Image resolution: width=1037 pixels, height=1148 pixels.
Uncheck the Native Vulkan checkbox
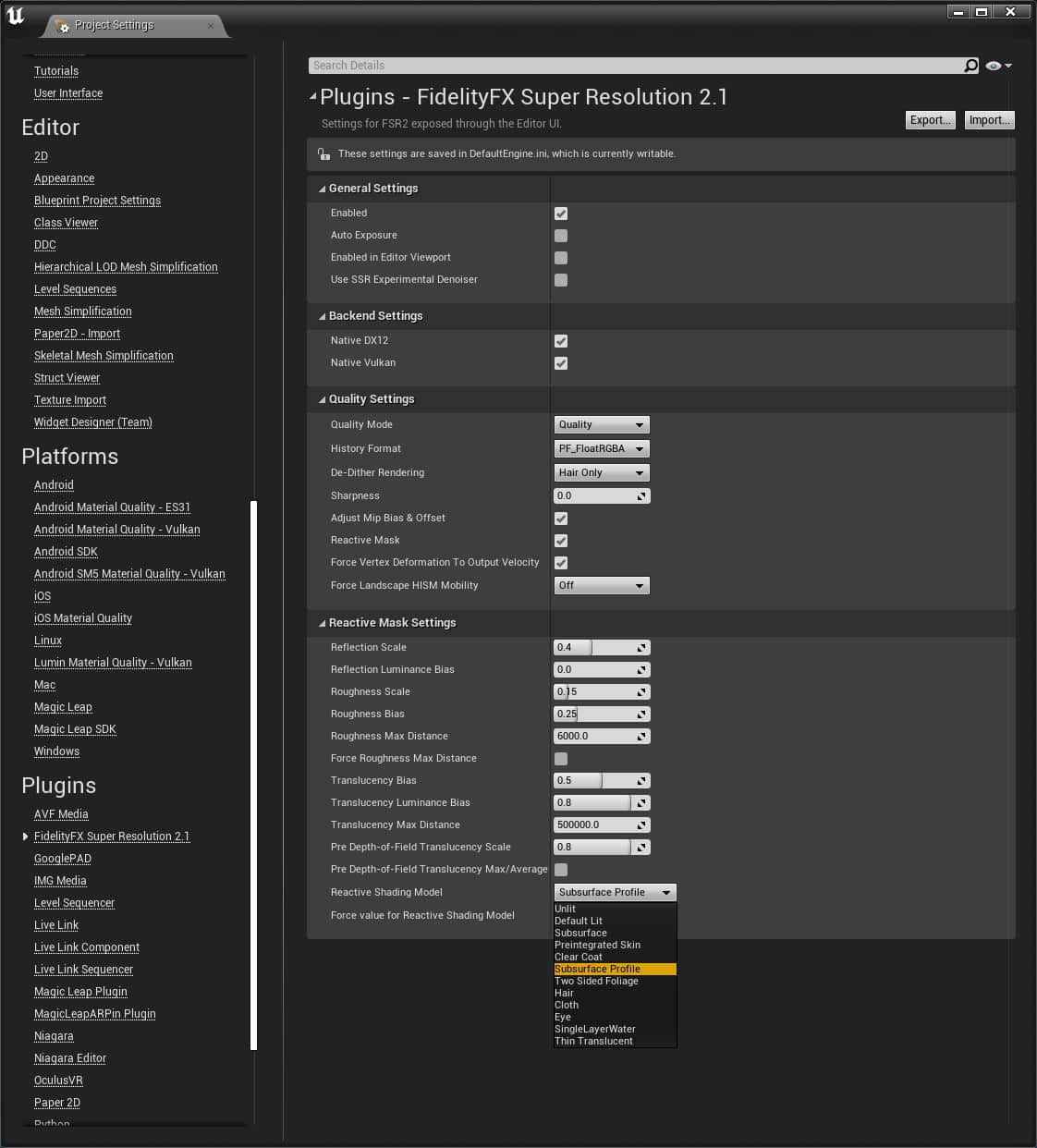click(561, 363)
